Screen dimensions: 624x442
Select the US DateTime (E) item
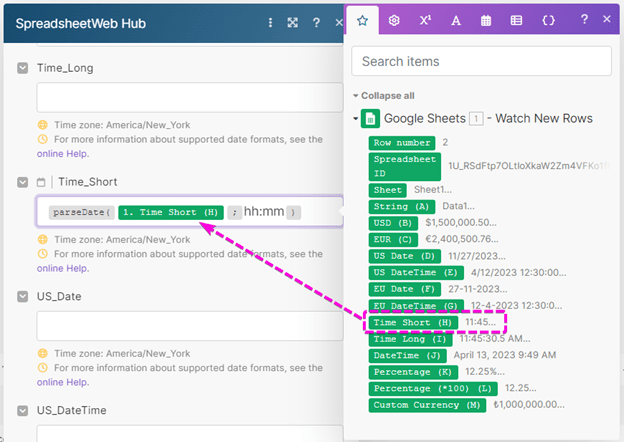[x=416, y=273]
